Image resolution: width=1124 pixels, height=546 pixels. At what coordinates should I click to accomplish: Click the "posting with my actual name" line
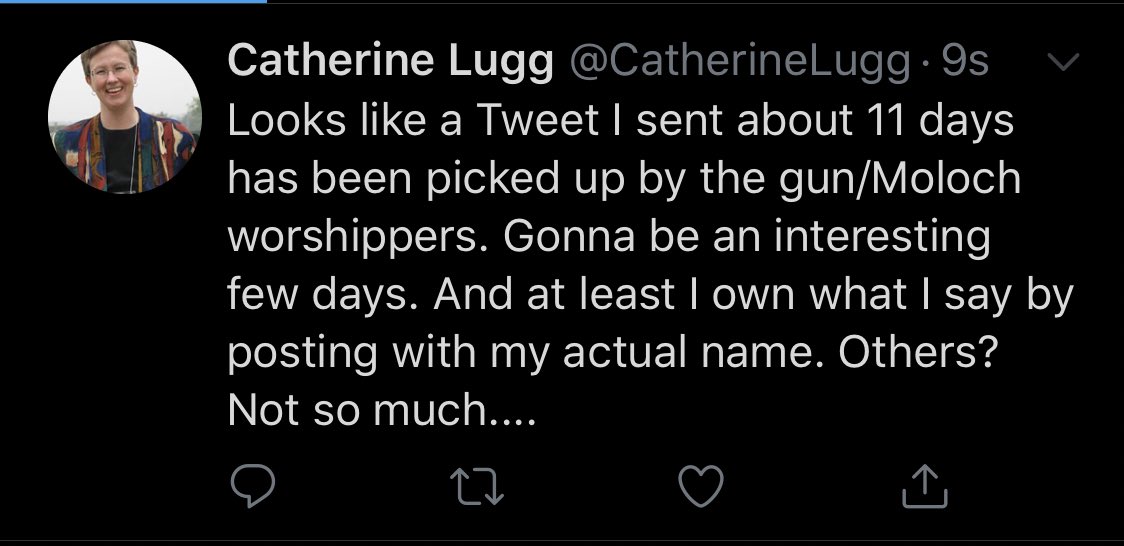(x=525, y=352)
